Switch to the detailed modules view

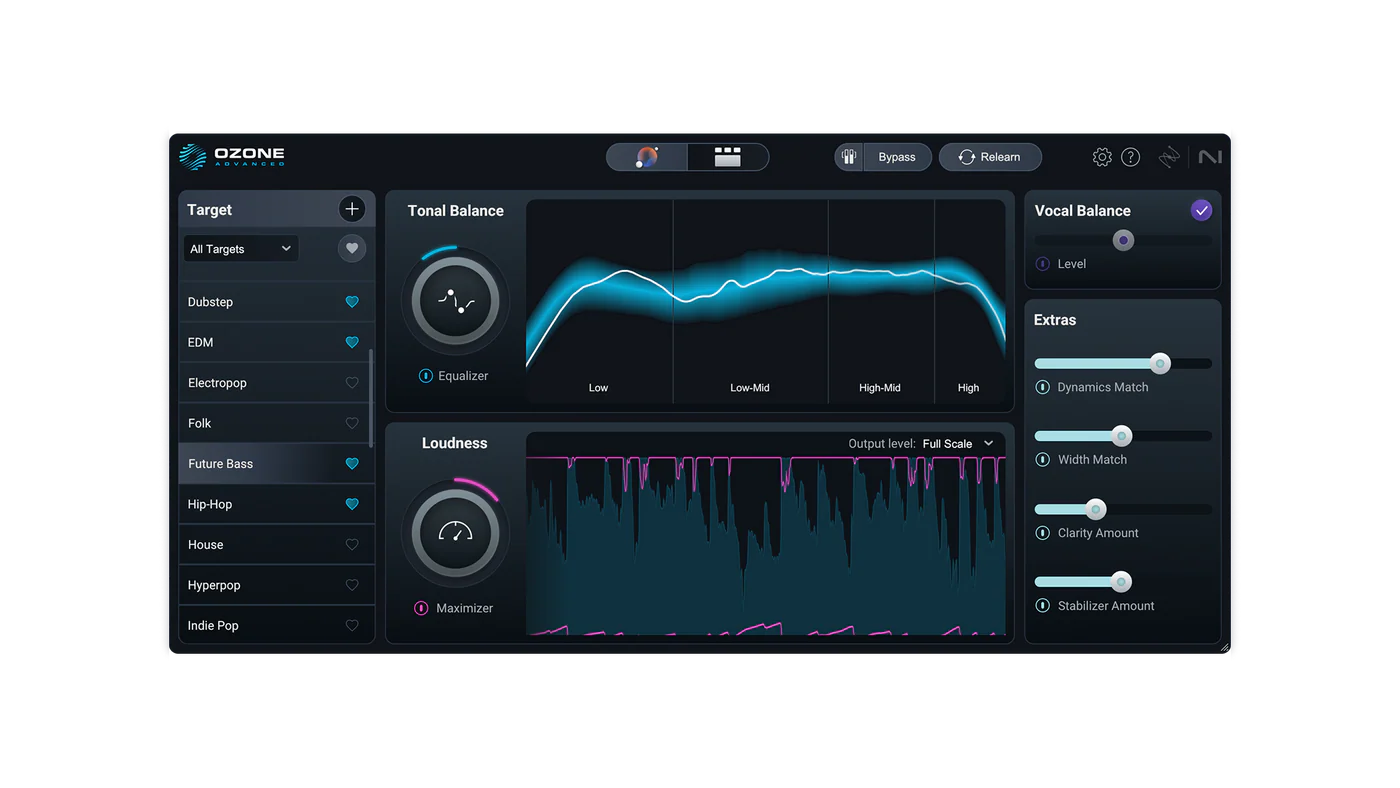(x=728, y=157)
